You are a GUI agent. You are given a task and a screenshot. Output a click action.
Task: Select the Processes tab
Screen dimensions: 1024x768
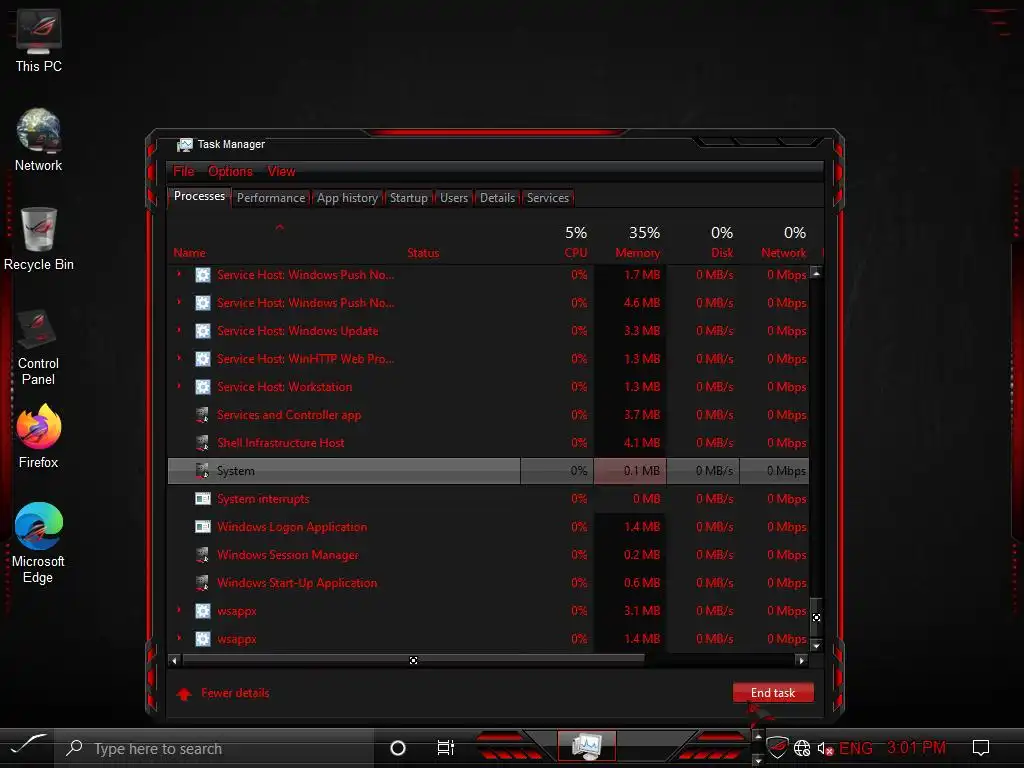tap(199, 197)
